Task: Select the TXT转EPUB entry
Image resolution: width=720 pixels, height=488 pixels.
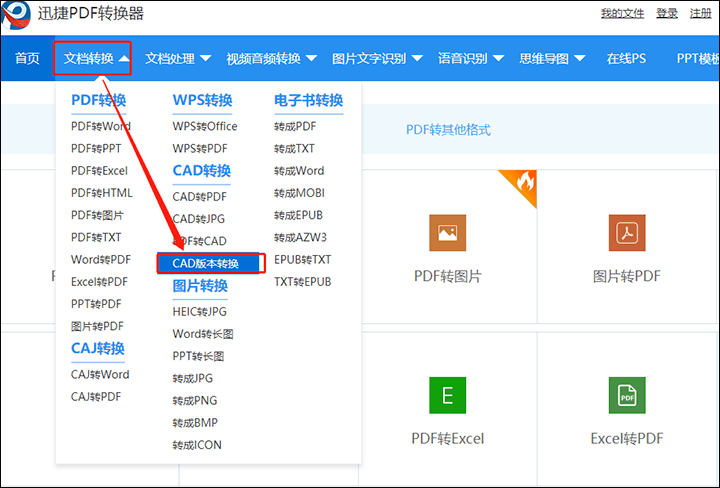Action: coord(303,282)
